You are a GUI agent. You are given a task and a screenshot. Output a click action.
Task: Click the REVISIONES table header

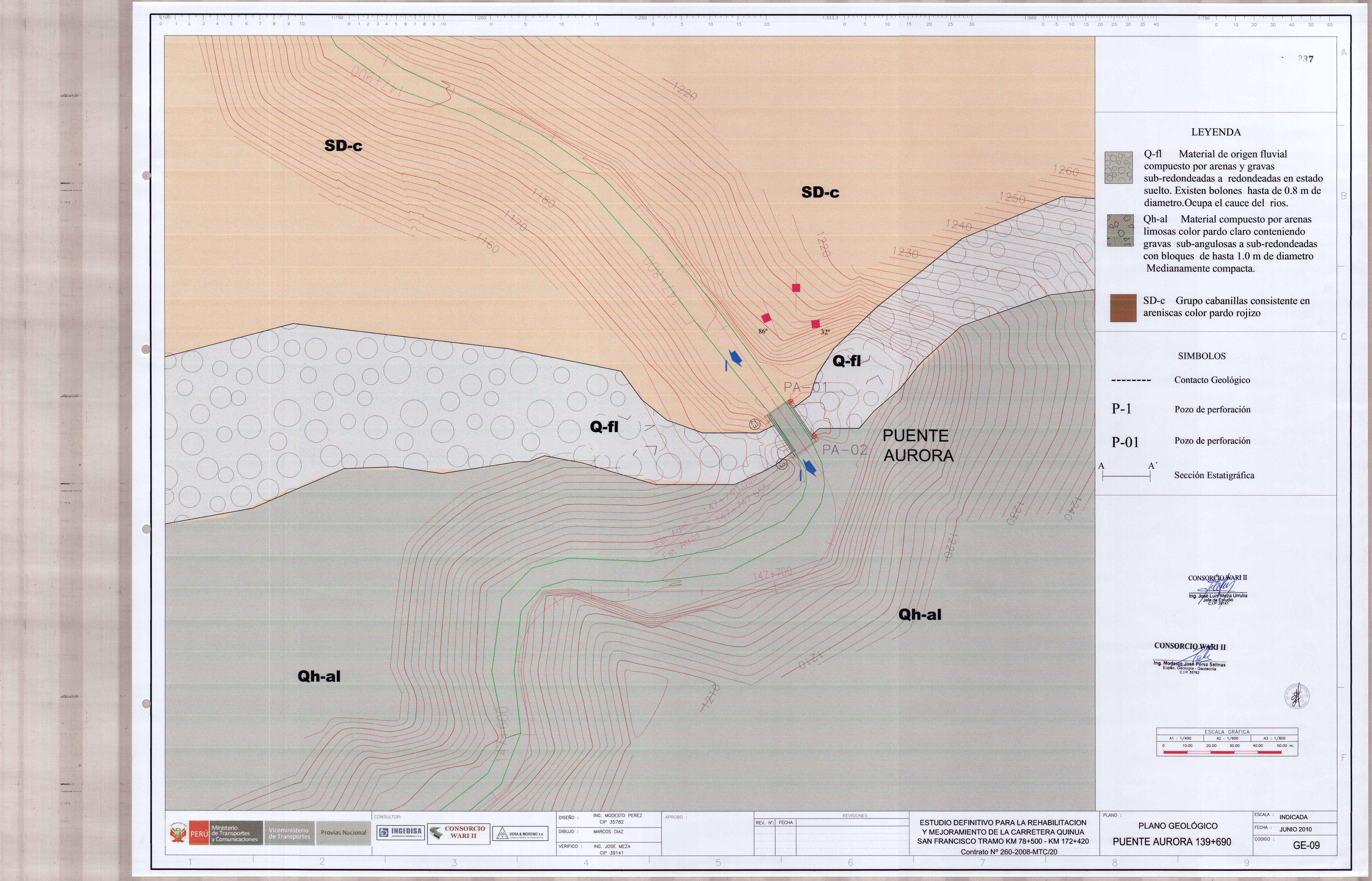click(x=855, y=816)
